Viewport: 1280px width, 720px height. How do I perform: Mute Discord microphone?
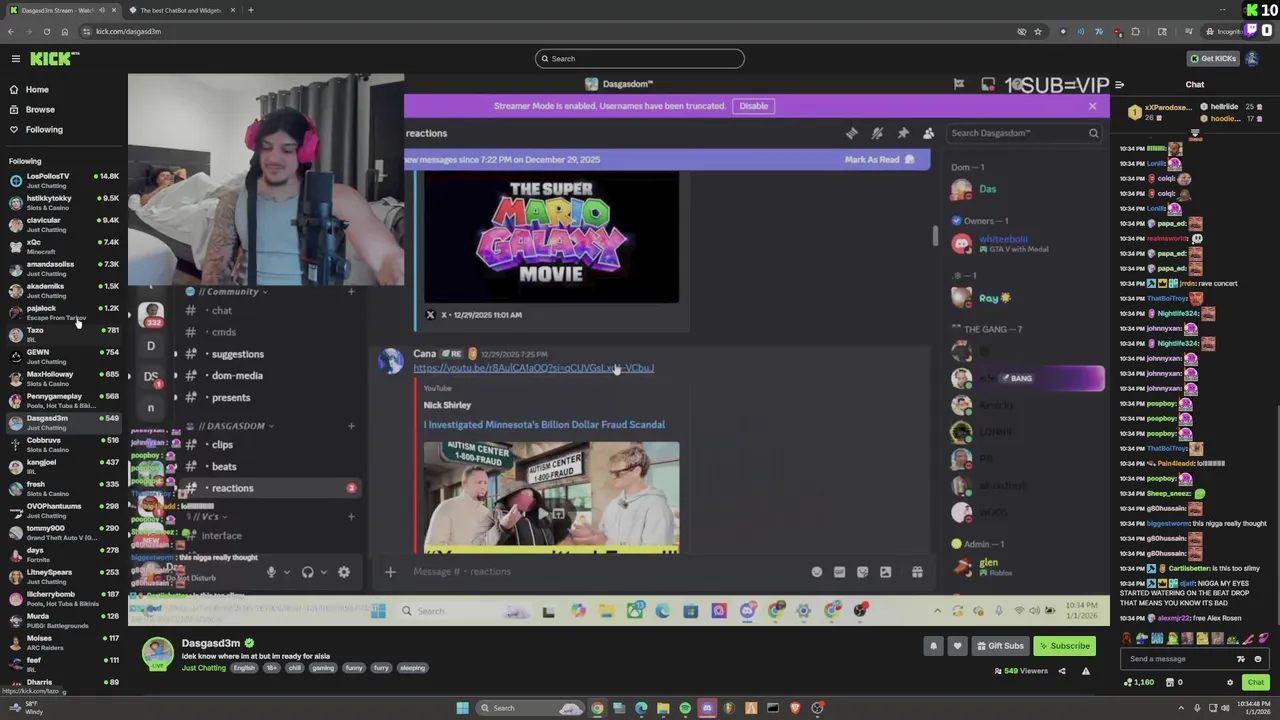[270, 572]
